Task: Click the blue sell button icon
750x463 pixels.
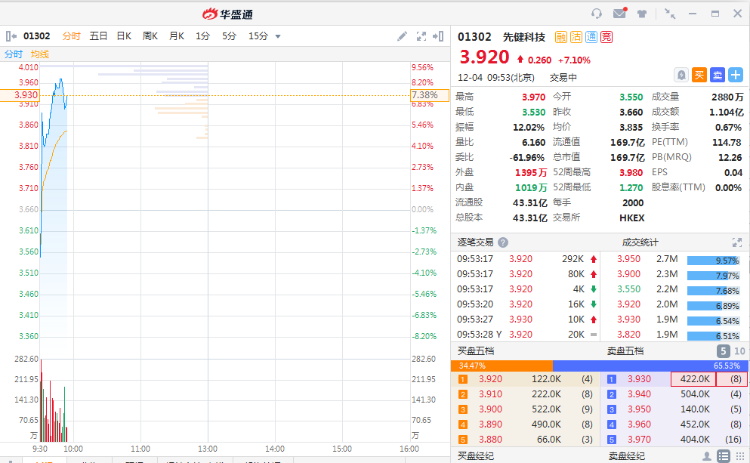Action: point(717,75)
